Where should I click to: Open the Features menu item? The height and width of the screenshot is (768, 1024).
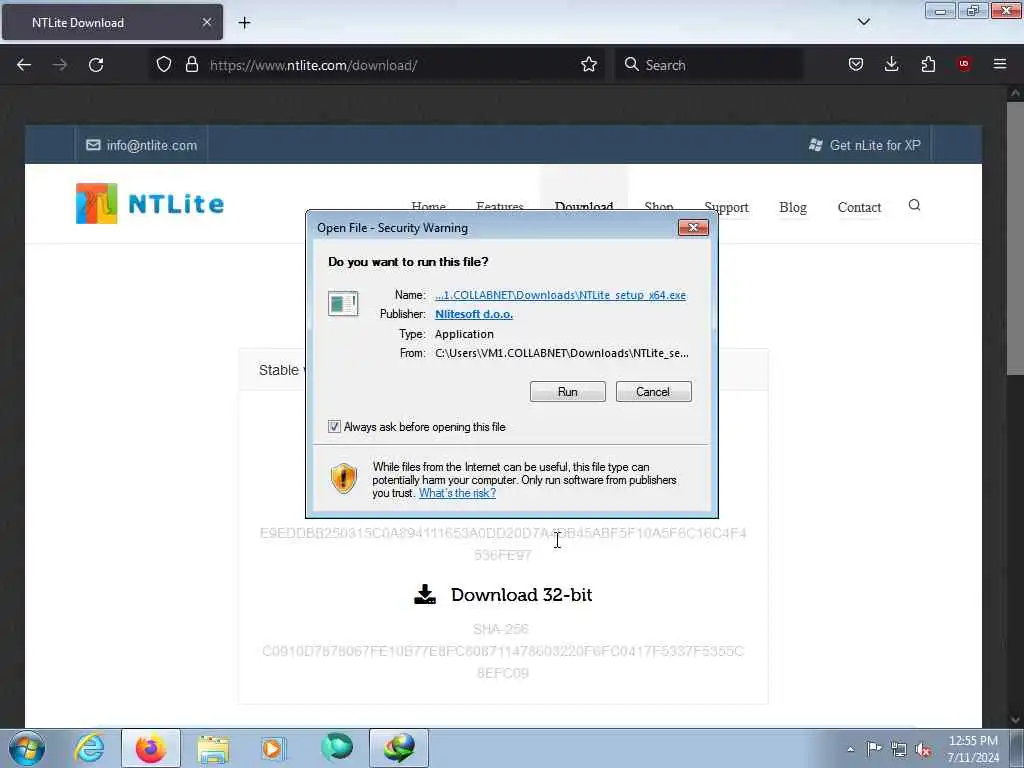[500, 207]
